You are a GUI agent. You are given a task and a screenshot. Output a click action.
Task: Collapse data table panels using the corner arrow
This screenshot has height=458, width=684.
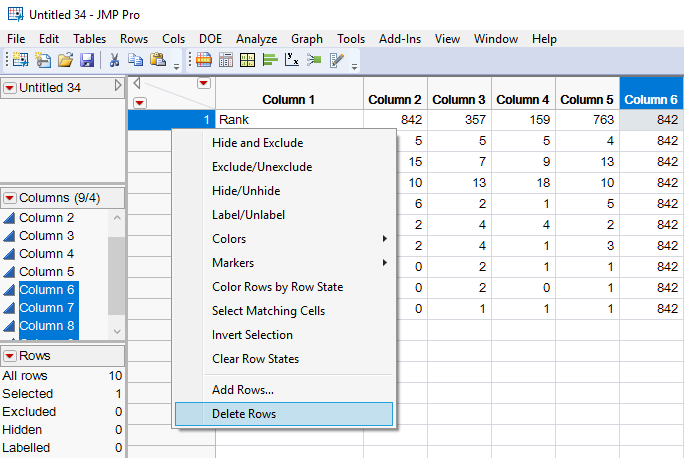[x=137, y=83]
